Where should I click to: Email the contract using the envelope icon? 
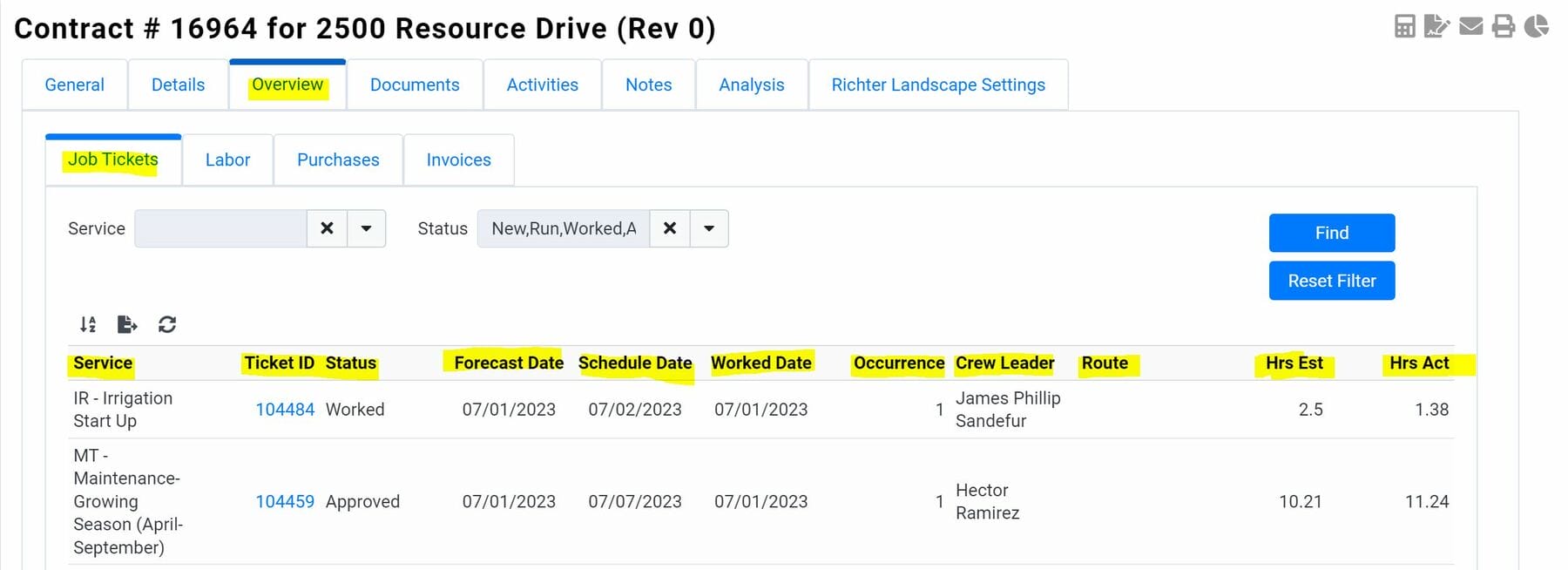coord(1470,26)
